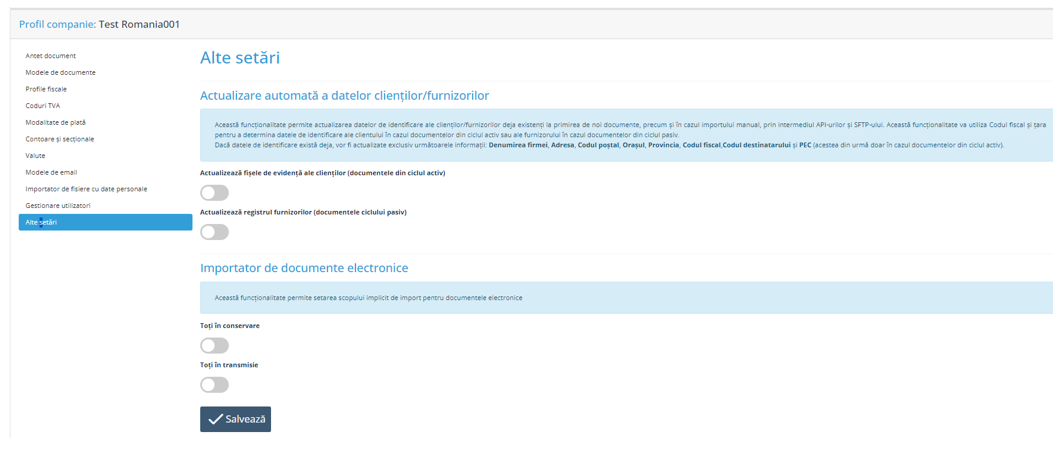Click Importator de documente electronice heading
Image resolution: width=1062 pixels, height=473 pixels.
point(304,268)
